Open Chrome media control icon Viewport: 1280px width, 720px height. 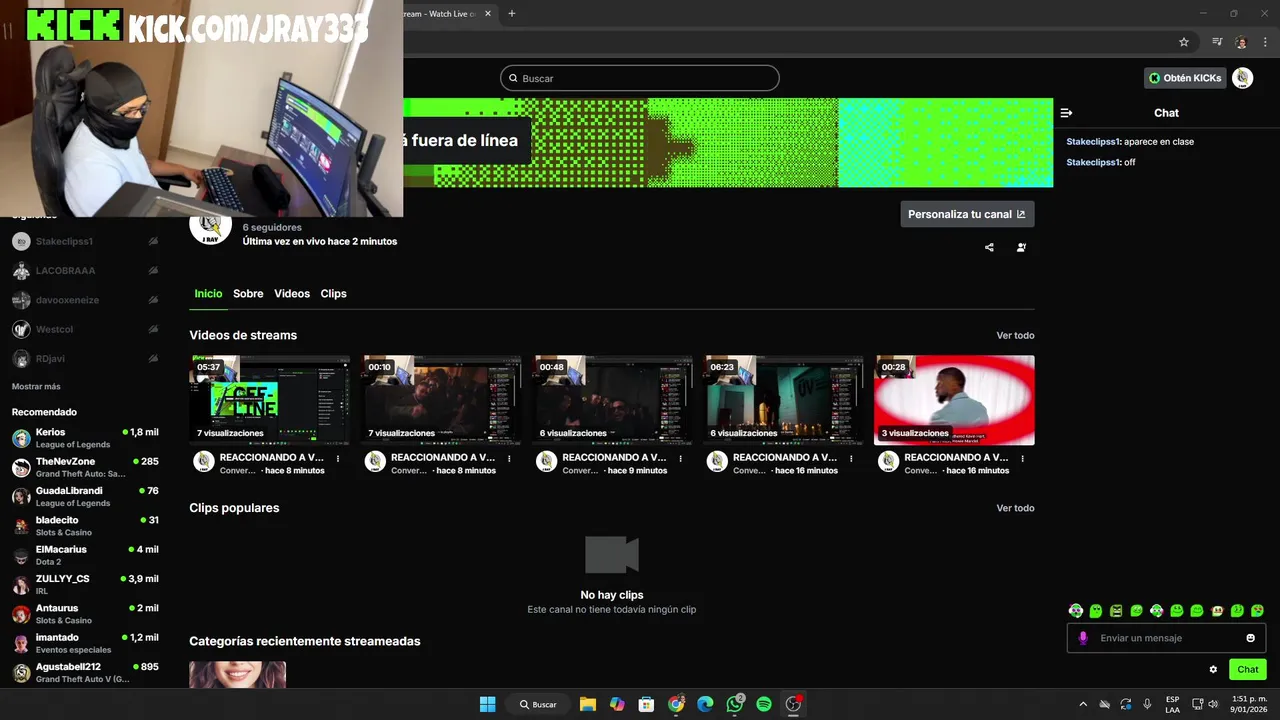click(x=1217, y=42)
